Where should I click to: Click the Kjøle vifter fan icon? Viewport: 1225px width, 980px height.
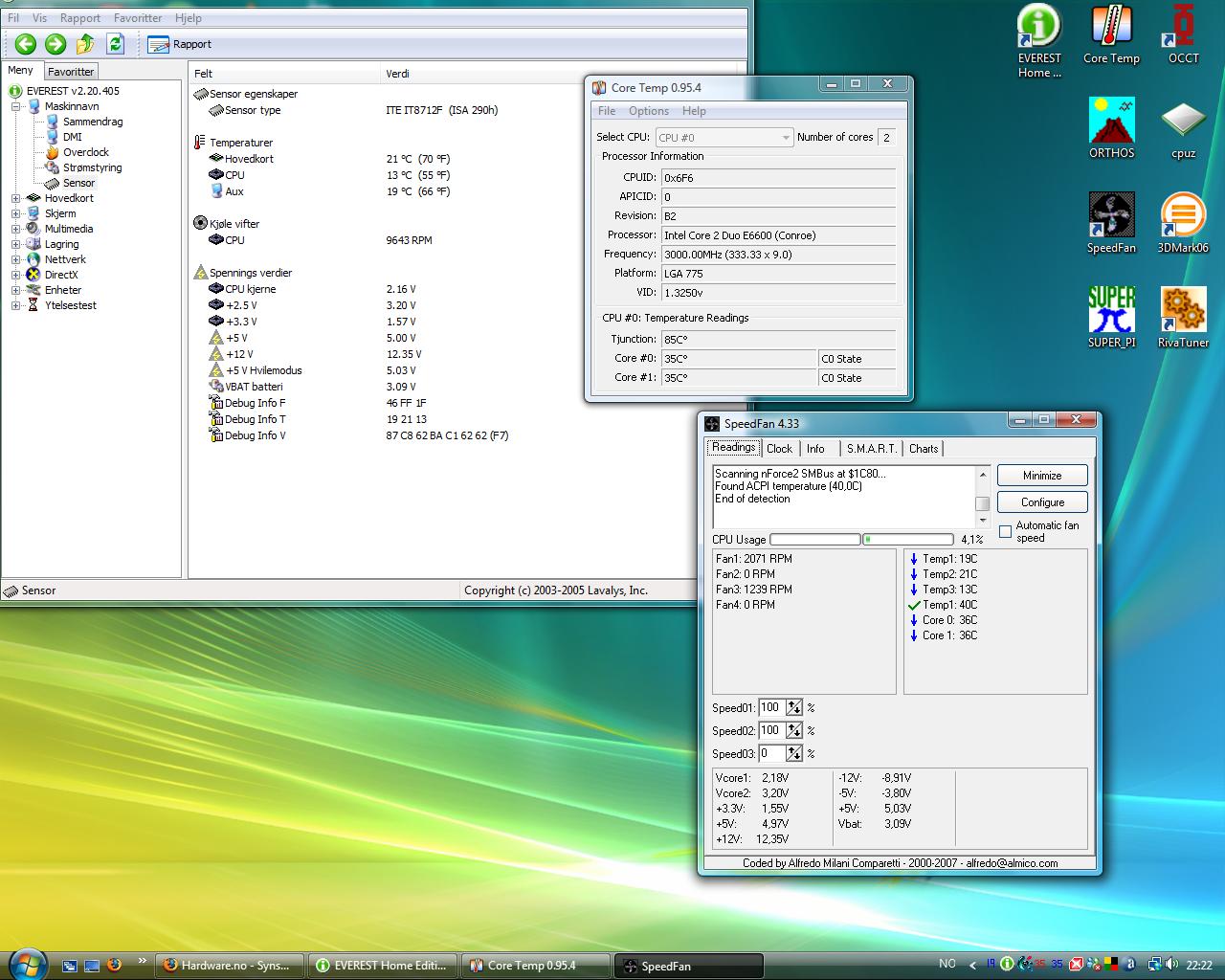click(200, 223)
